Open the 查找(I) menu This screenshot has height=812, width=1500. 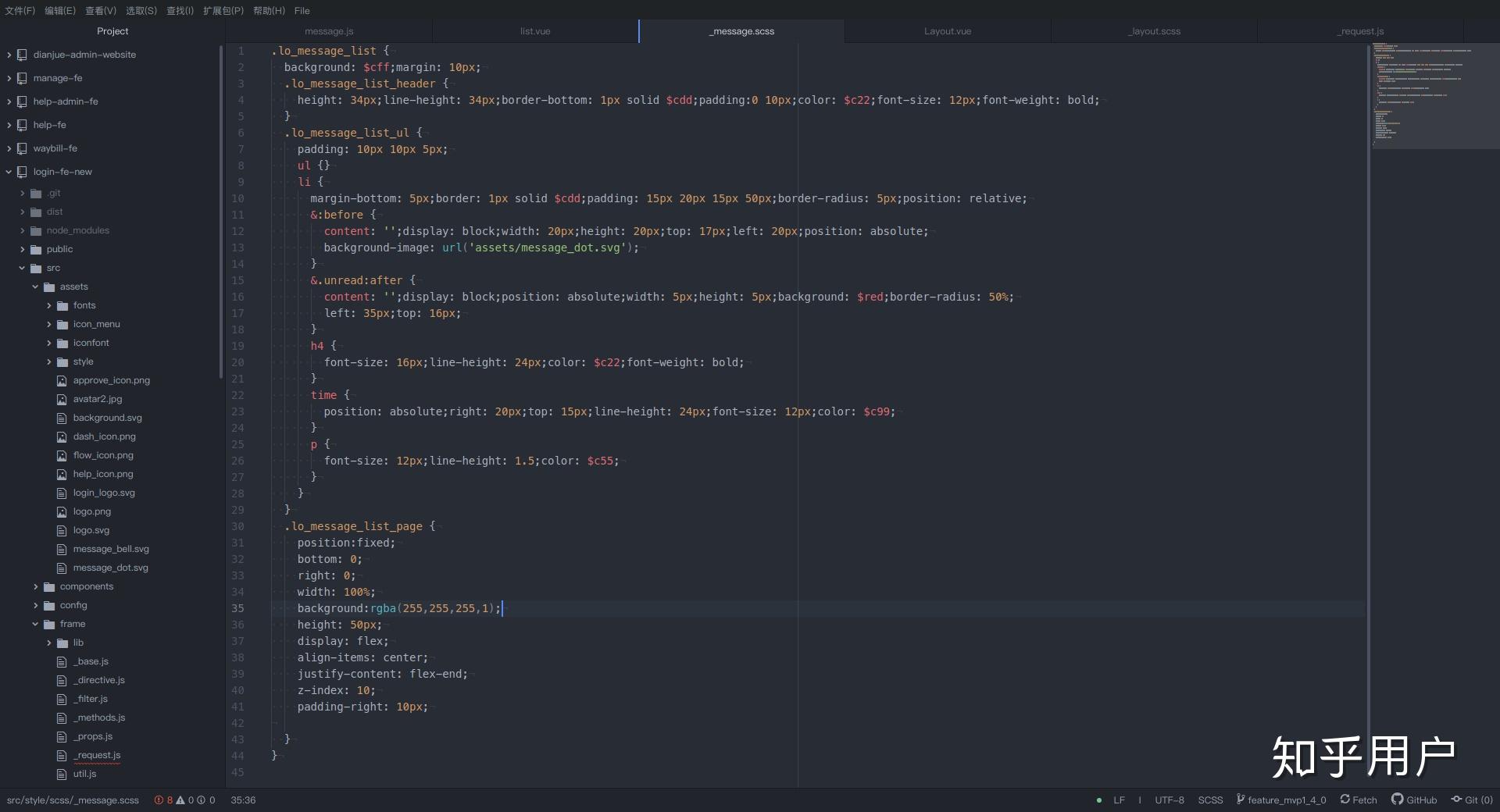tap(180, 11)
